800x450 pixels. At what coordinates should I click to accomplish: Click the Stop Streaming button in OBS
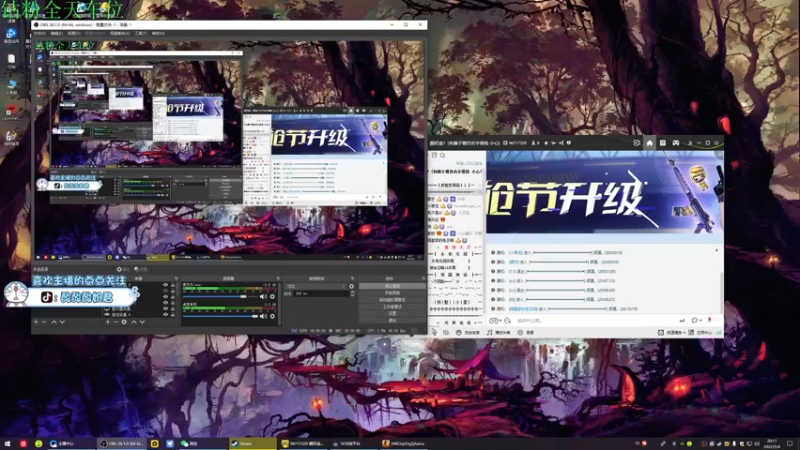(392, 286)
